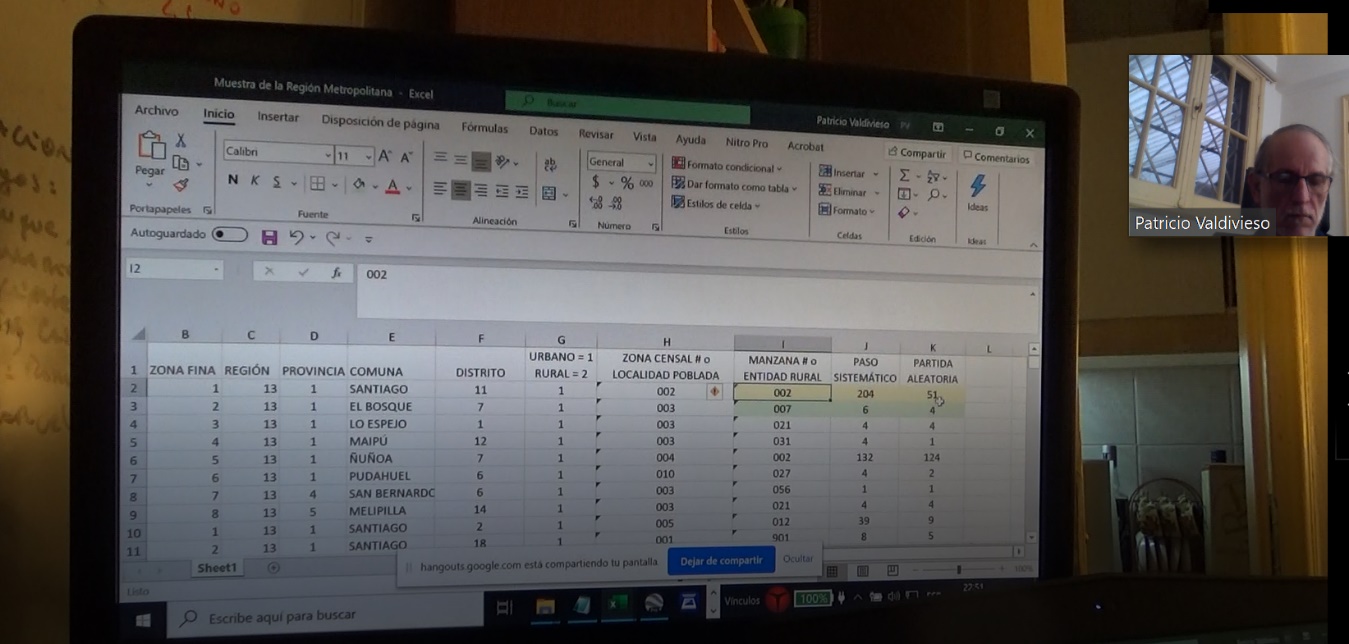Screen dimensions: 1349x644
Task: Click the AutoSum sigma icon
Action: click(906, 175)
